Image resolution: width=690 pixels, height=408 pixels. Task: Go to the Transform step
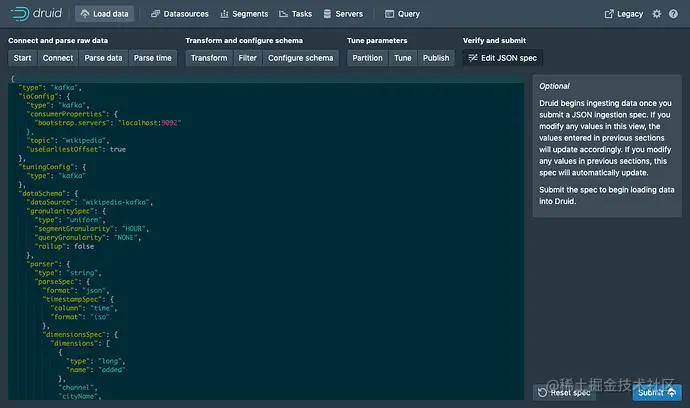pyautogui.click(x=209, y=58)
